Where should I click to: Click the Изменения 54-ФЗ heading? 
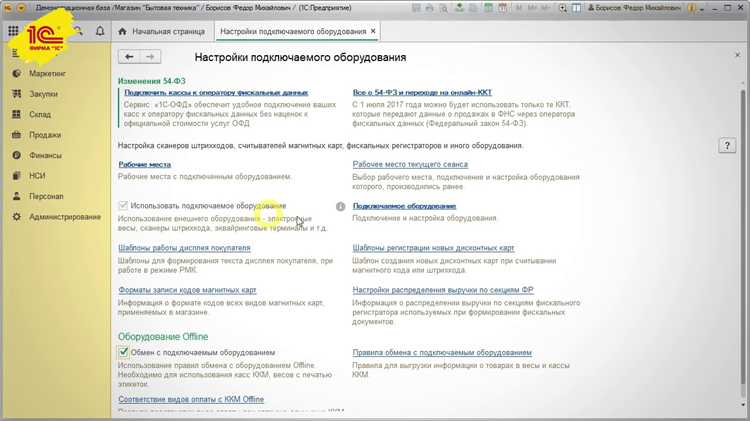pyautogui.click(x=151, y=81)
